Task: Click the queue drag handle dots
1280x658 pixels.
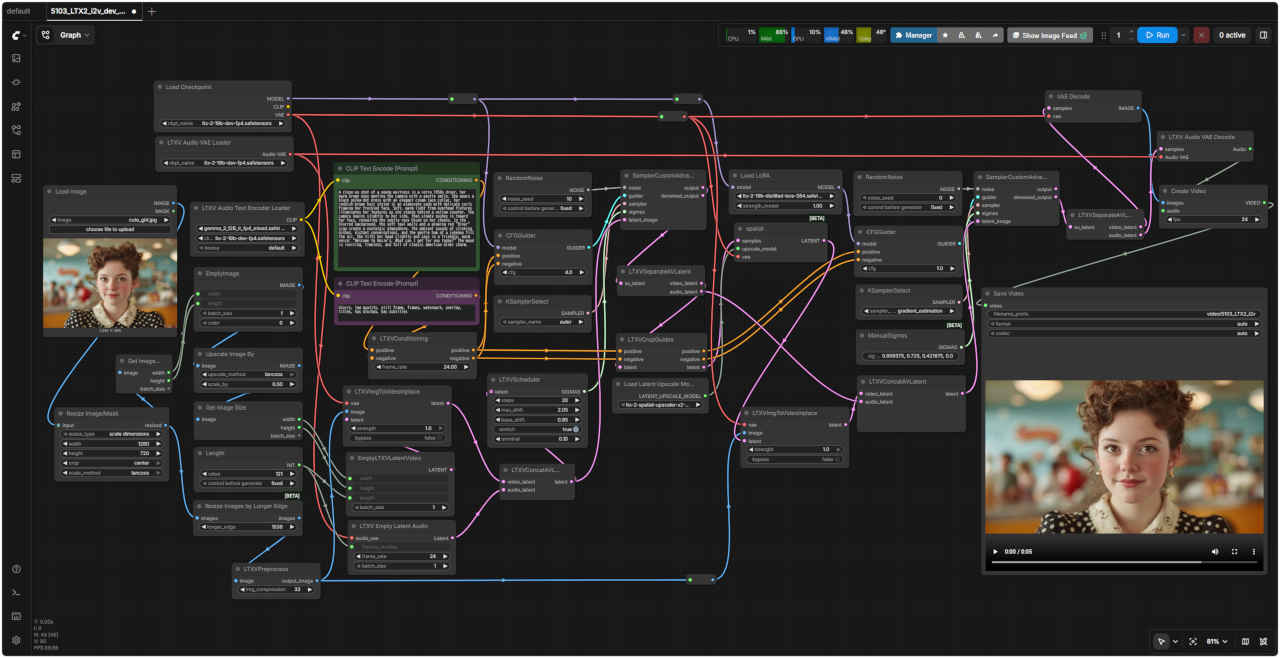Action: (1103, 35)
